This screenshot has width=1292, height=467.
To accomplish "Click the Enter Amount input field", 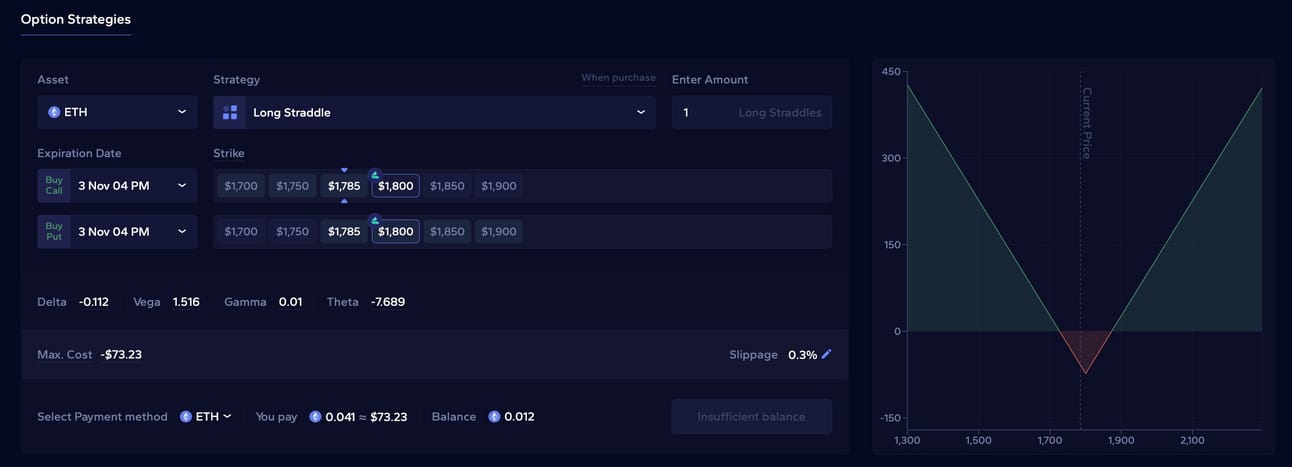I will point(751,112).
